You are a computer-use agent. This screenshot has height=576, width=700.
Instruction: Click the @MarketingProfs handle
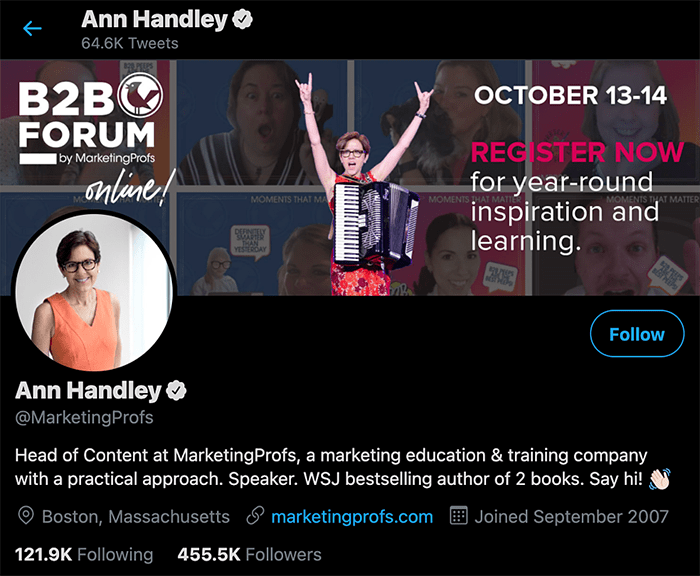tap(84, 417)
